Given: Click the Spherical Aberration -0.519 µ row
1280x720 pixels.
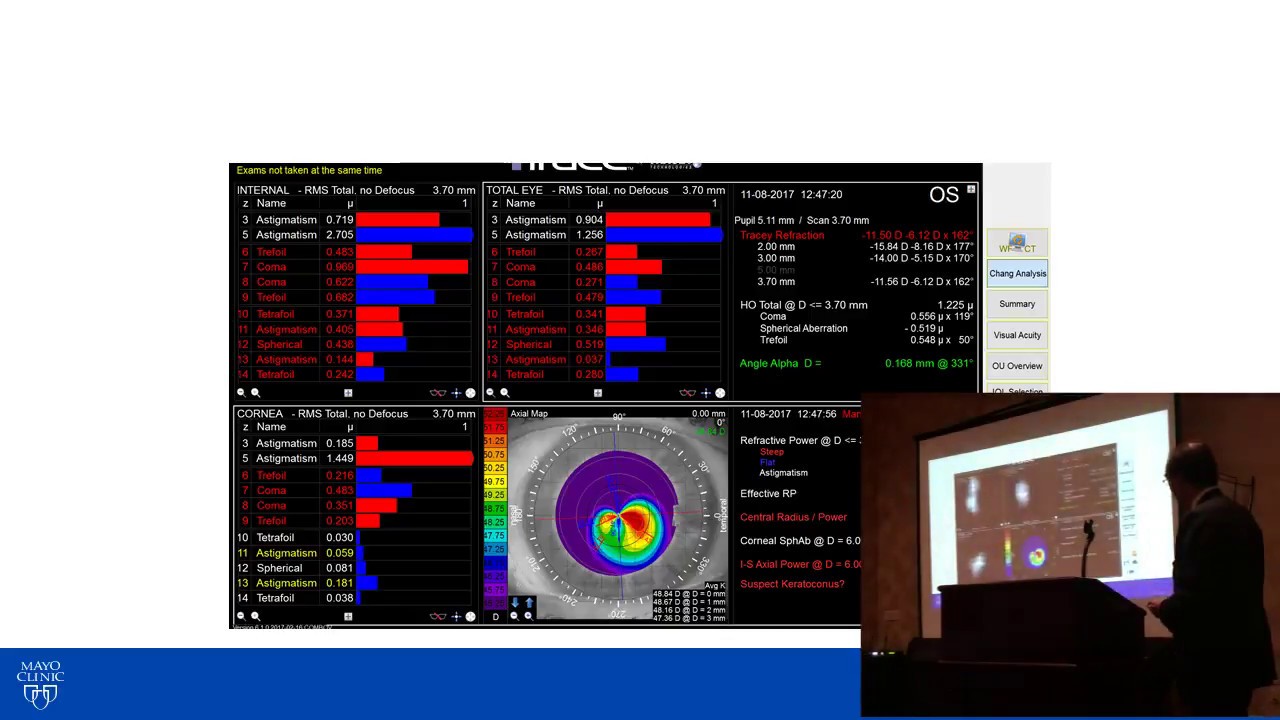Looking at the screenshot, I should click(x=851, y=328).
